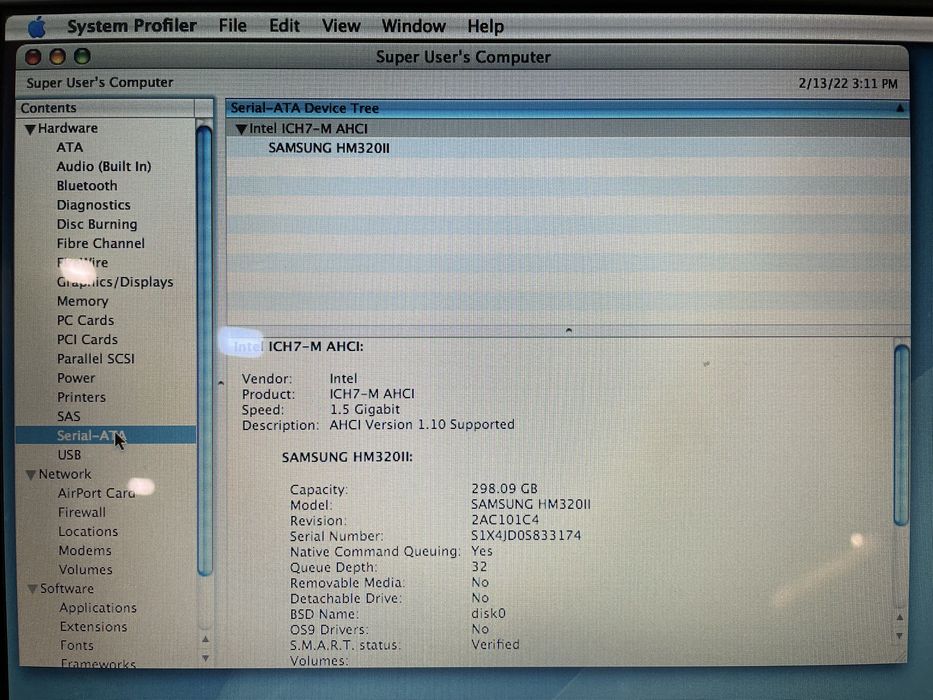Viewport: 933px width, 700px height.
Task: Click the Queue Depth value 32
Action: tap(479, 567)
